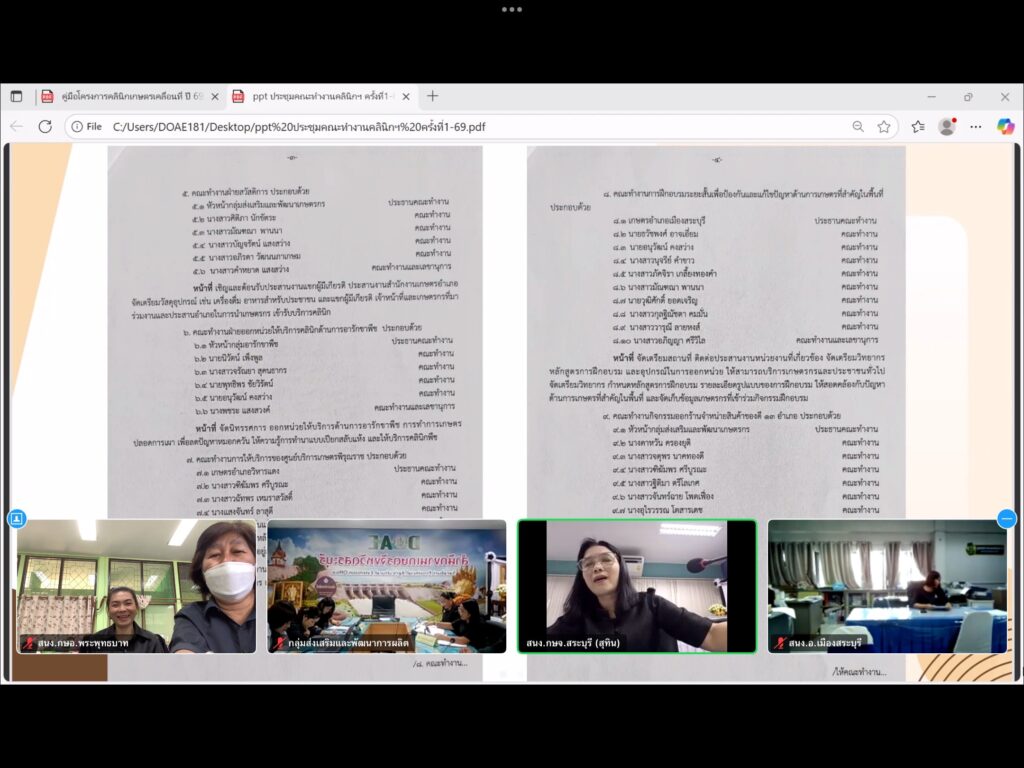Screen dimensions: 1024x768
Task: Close the first PDF tab
Action: pyautogui.click(x=215, y=97)
